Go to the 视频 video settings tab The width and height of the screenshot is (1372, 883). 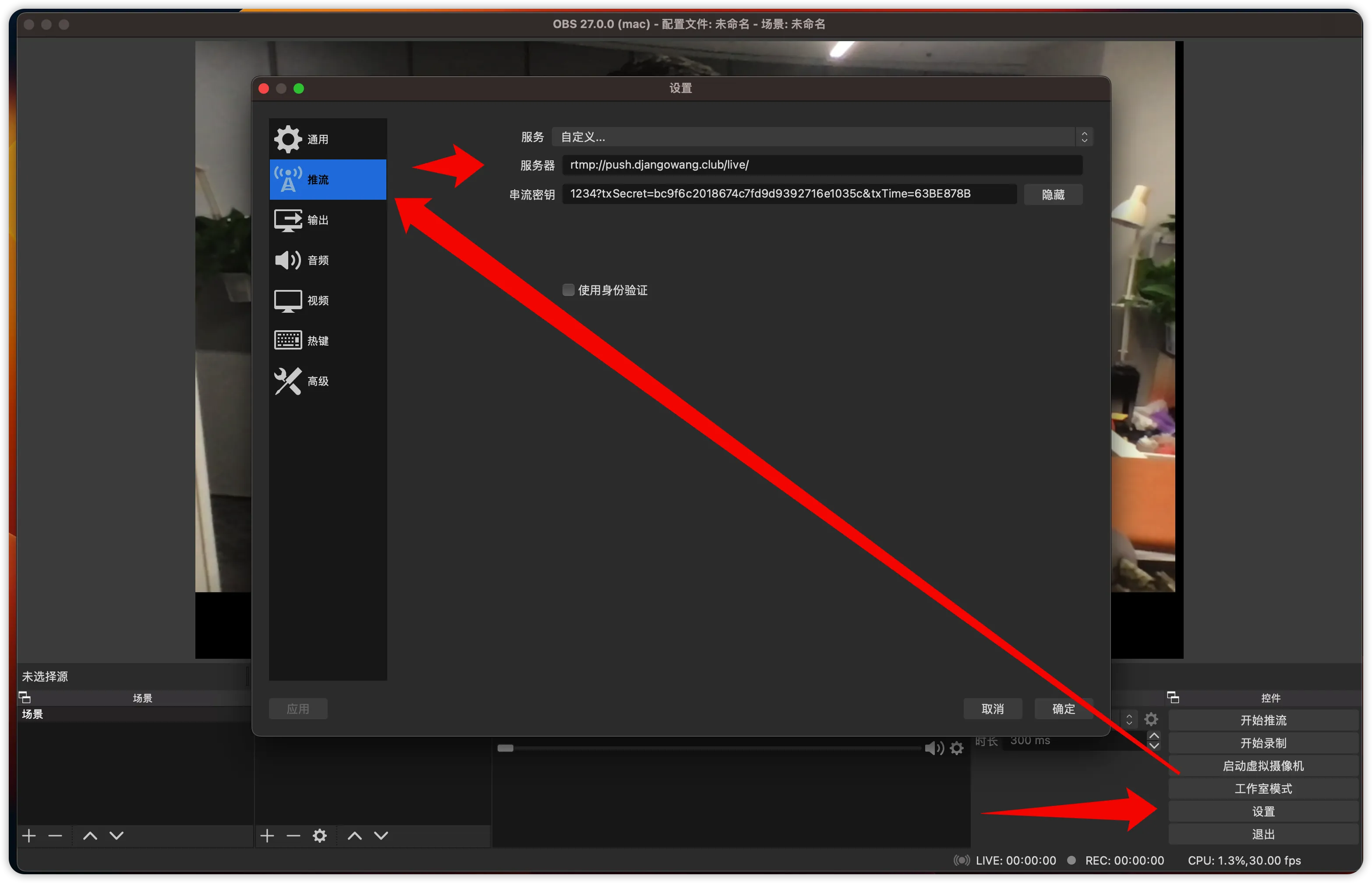pyautogui.click(x=327, y=300)
